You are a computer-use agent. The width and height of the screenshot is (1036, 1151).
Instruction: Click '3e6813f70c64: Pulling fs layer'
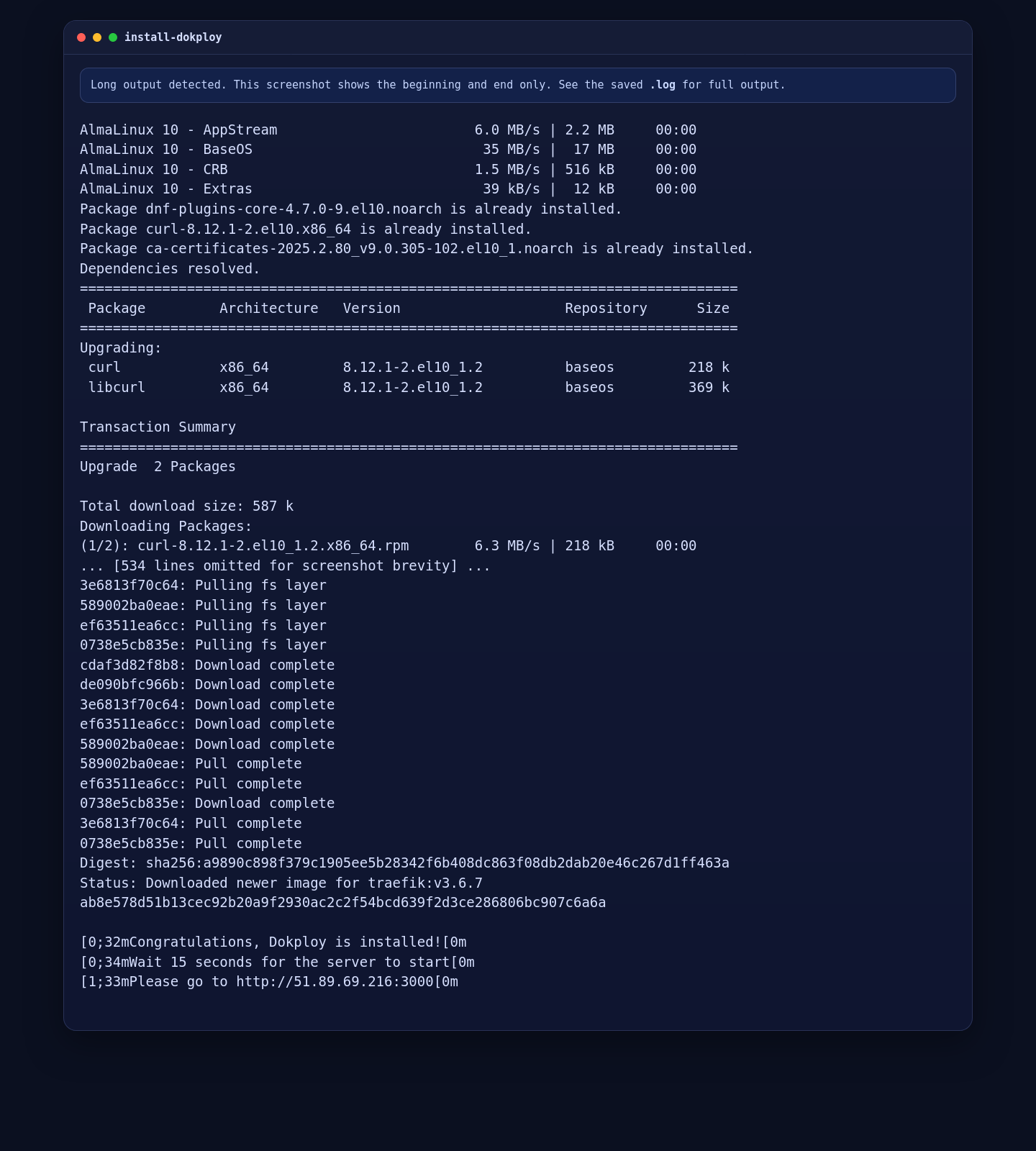point(203,586)
